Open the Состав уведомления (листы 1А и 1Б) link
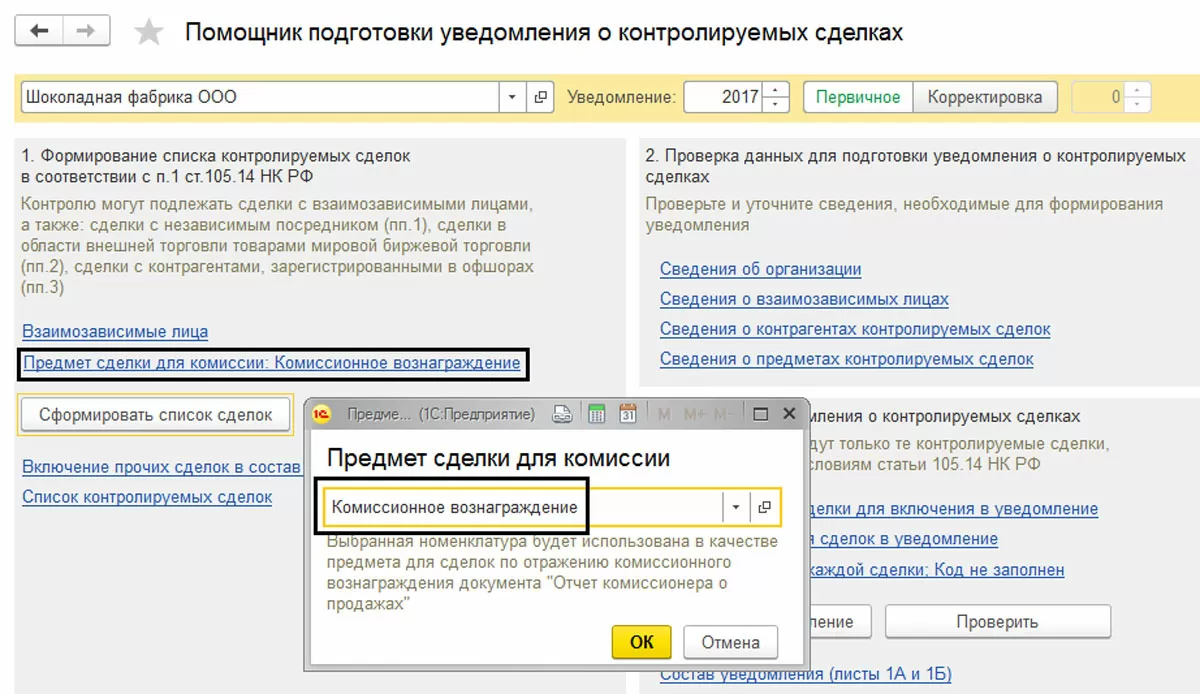This screenshot has width=1200, height=694. pos(806,674)
